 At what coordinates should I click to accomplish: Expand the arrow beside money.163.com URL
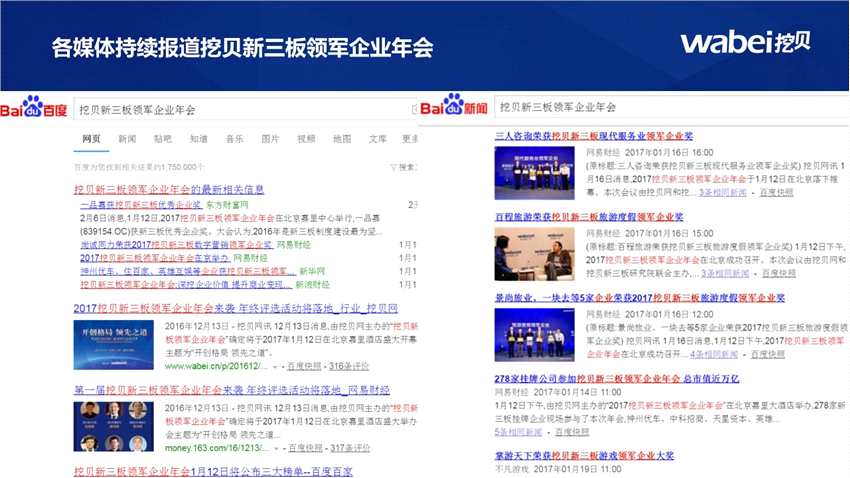coord(277,449)
